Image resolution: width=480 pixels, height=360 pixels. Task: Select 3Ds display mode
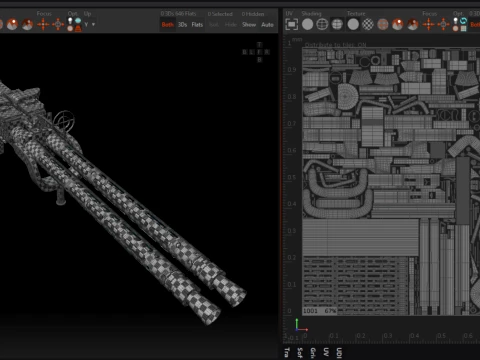(182, 25)
